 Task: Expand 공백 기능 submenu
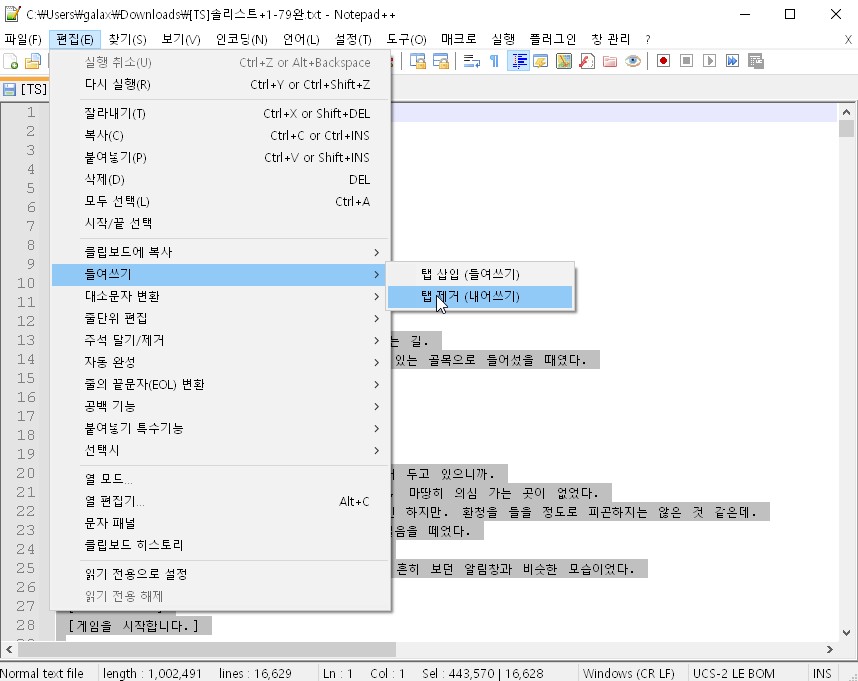pos(220,406)
